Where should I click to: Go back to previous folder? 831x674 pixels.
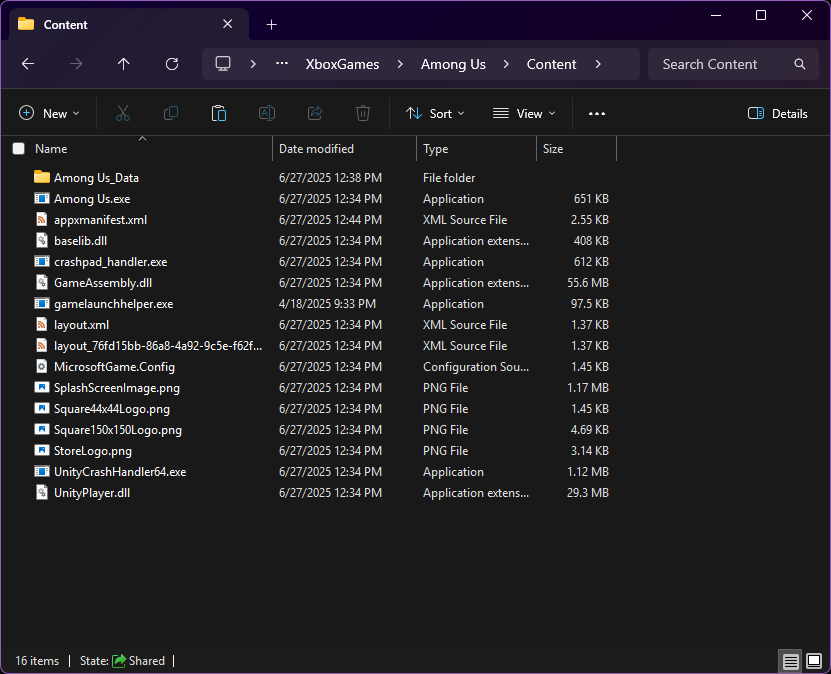[28, 64]
